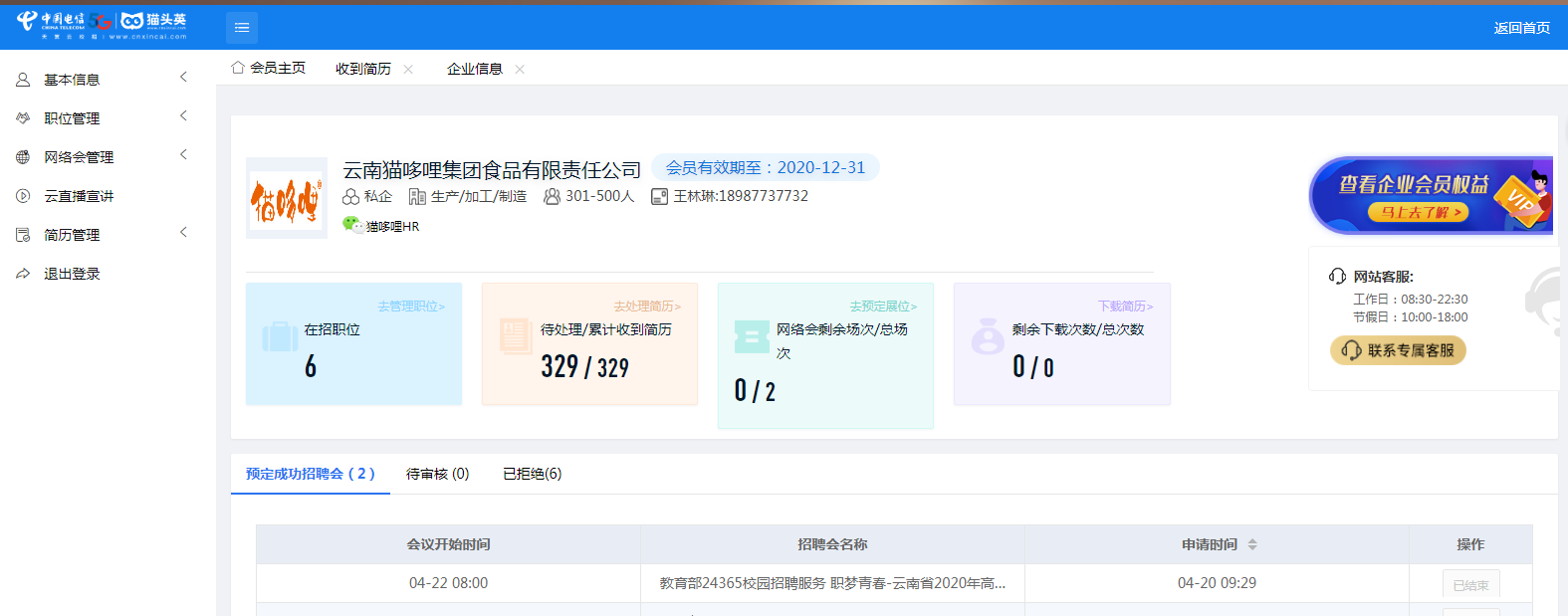Click the 去预定展位> link

[x=883, y=307]
